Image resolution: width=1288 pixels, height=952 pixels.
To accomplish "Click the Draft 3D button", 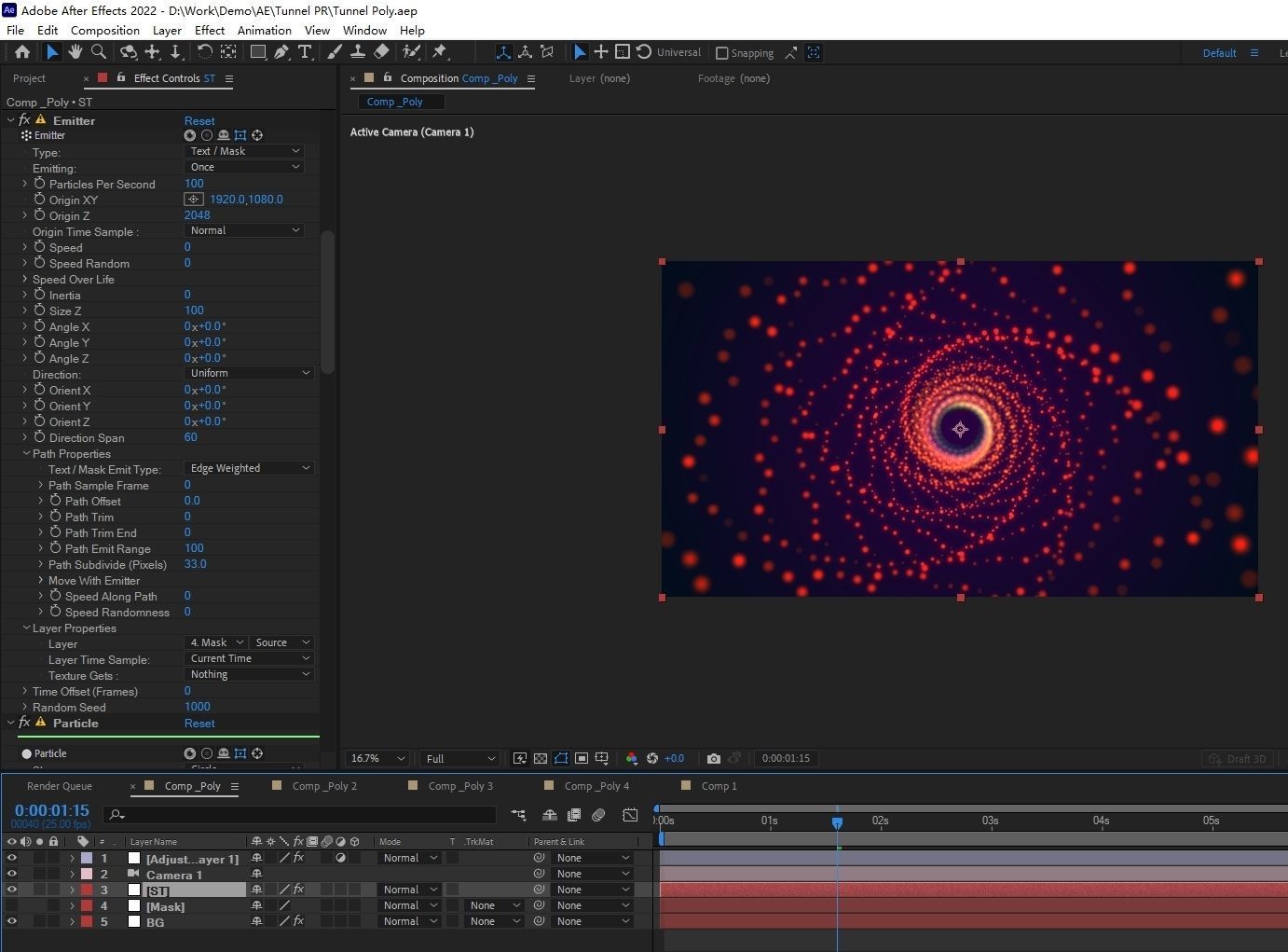I will pos(1238,758).
